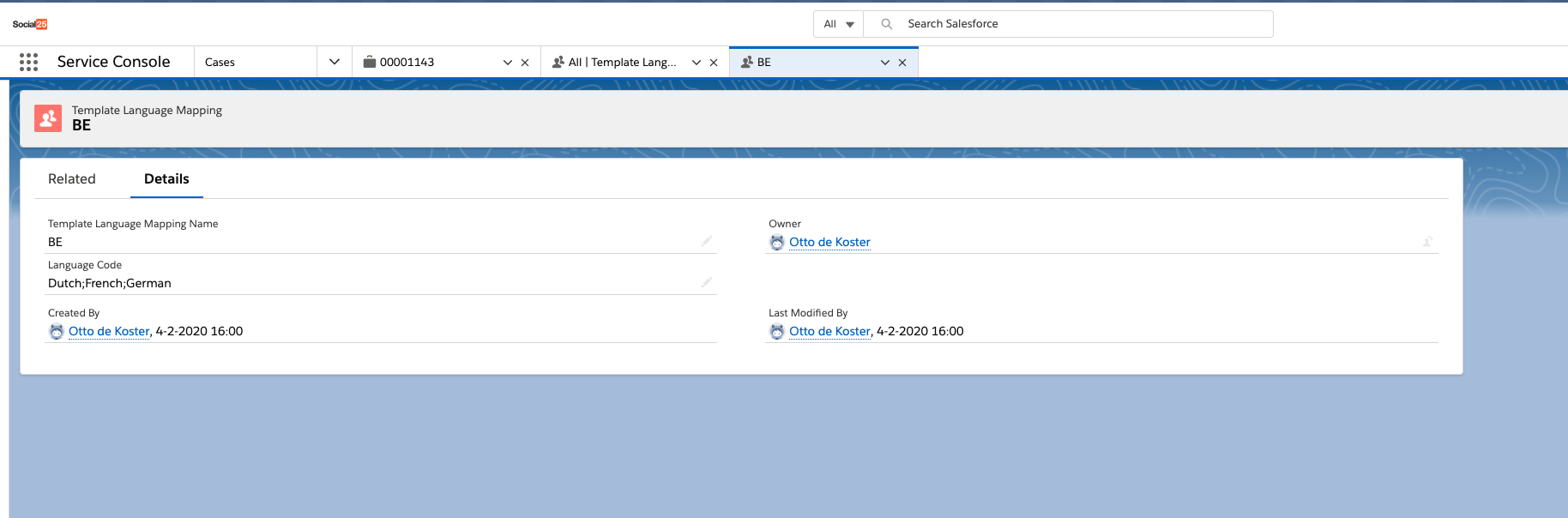Open Owner link Otto de Koster
This screenshot has height=518, width=1568.
(829, 242)
